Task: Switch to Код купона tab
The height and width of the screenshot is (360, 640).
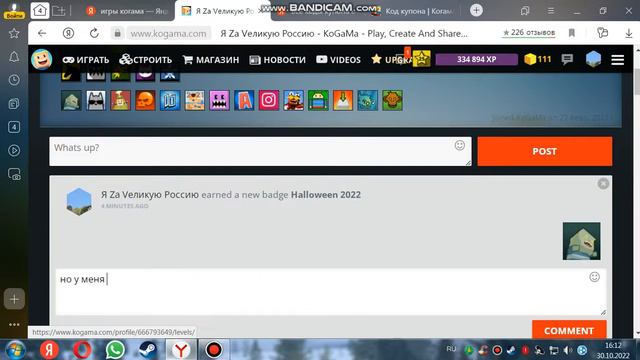Action: pyautogui.click(x=412, y=11)
